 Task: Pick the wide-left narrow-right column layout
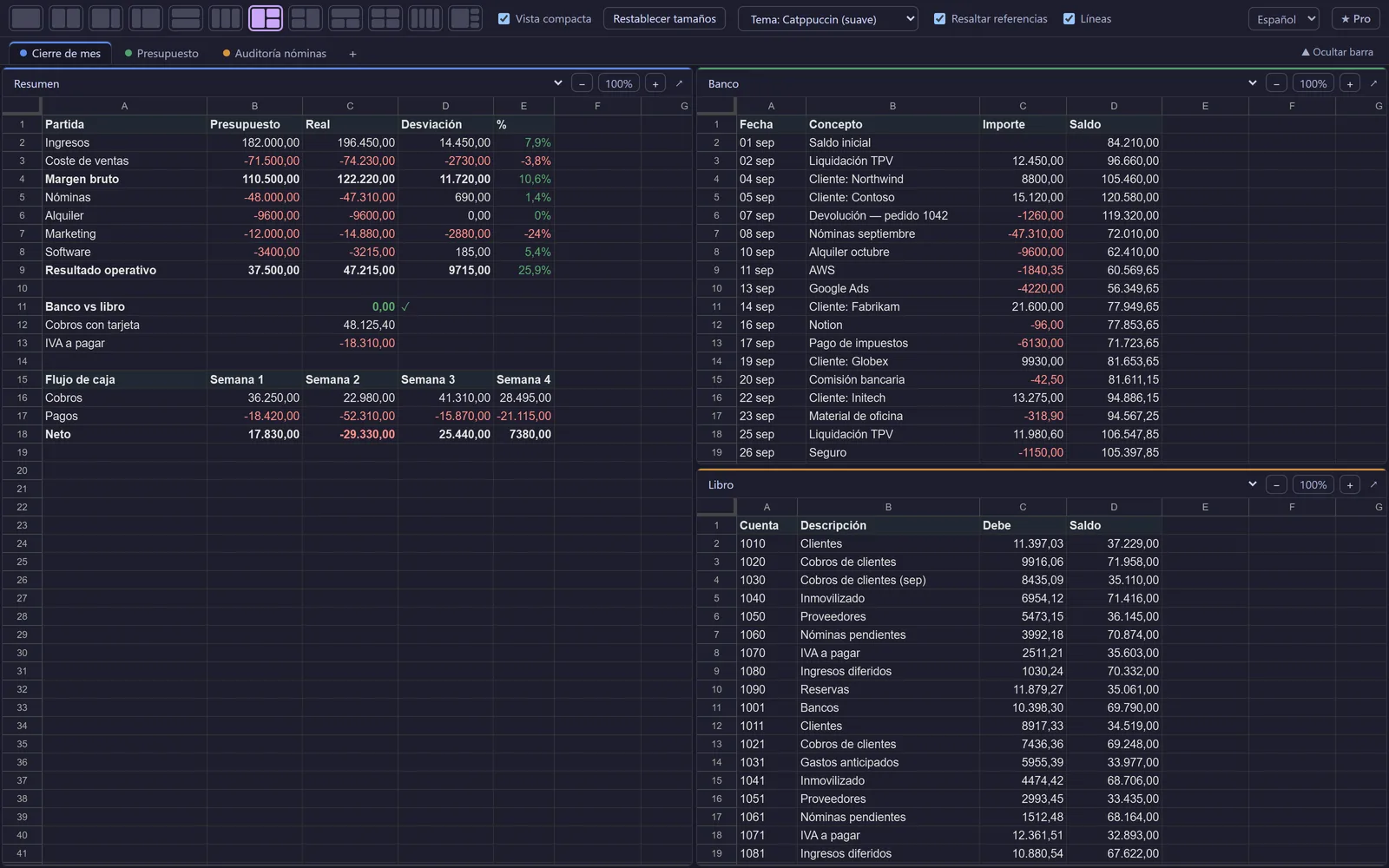(x=106, y=18)
